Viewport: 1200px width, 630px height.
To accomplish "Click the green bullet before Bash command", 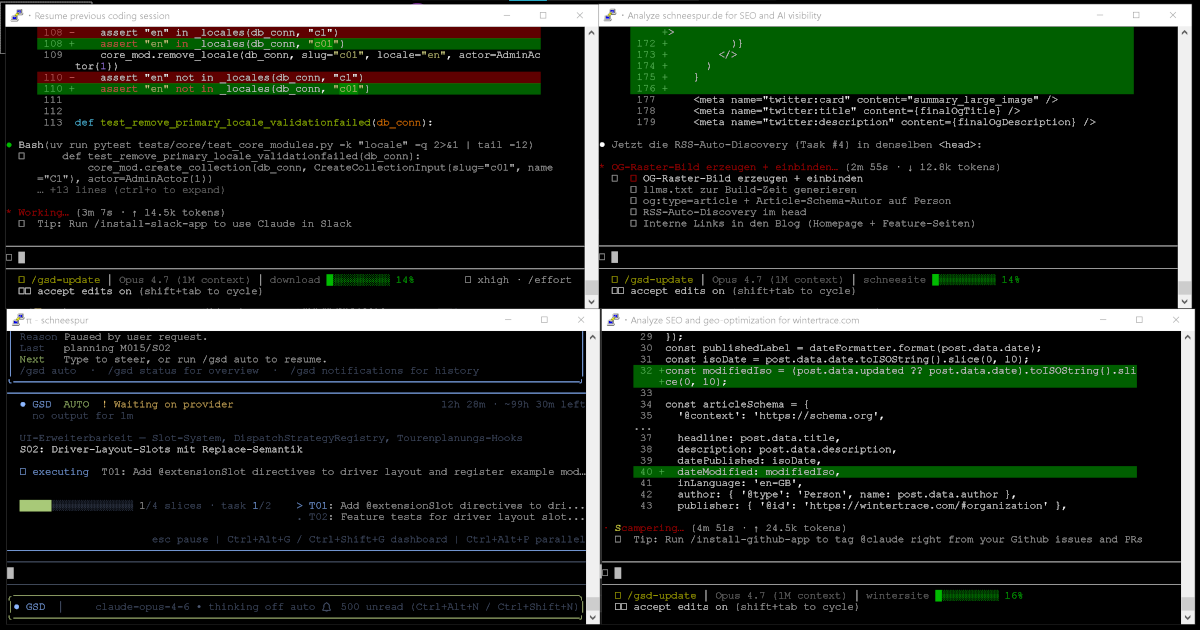I will pyautogui.click(x=9, y=145).
